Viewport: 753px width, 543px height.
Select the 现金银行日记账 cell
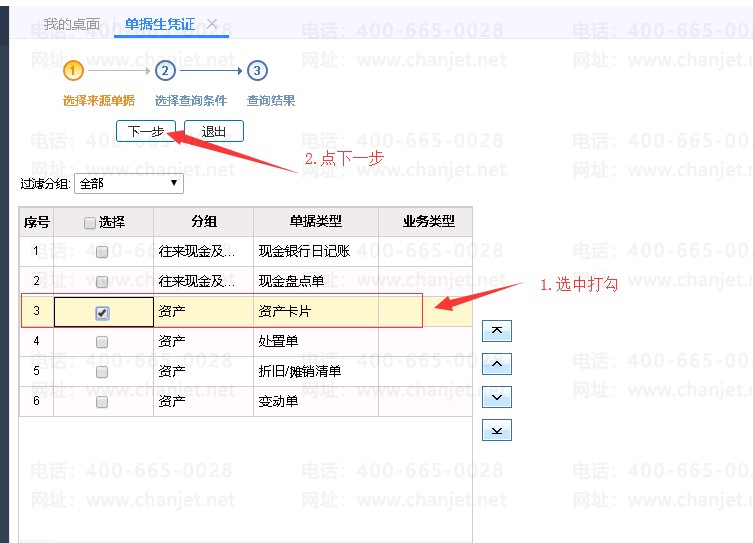[x=316, y=251]
